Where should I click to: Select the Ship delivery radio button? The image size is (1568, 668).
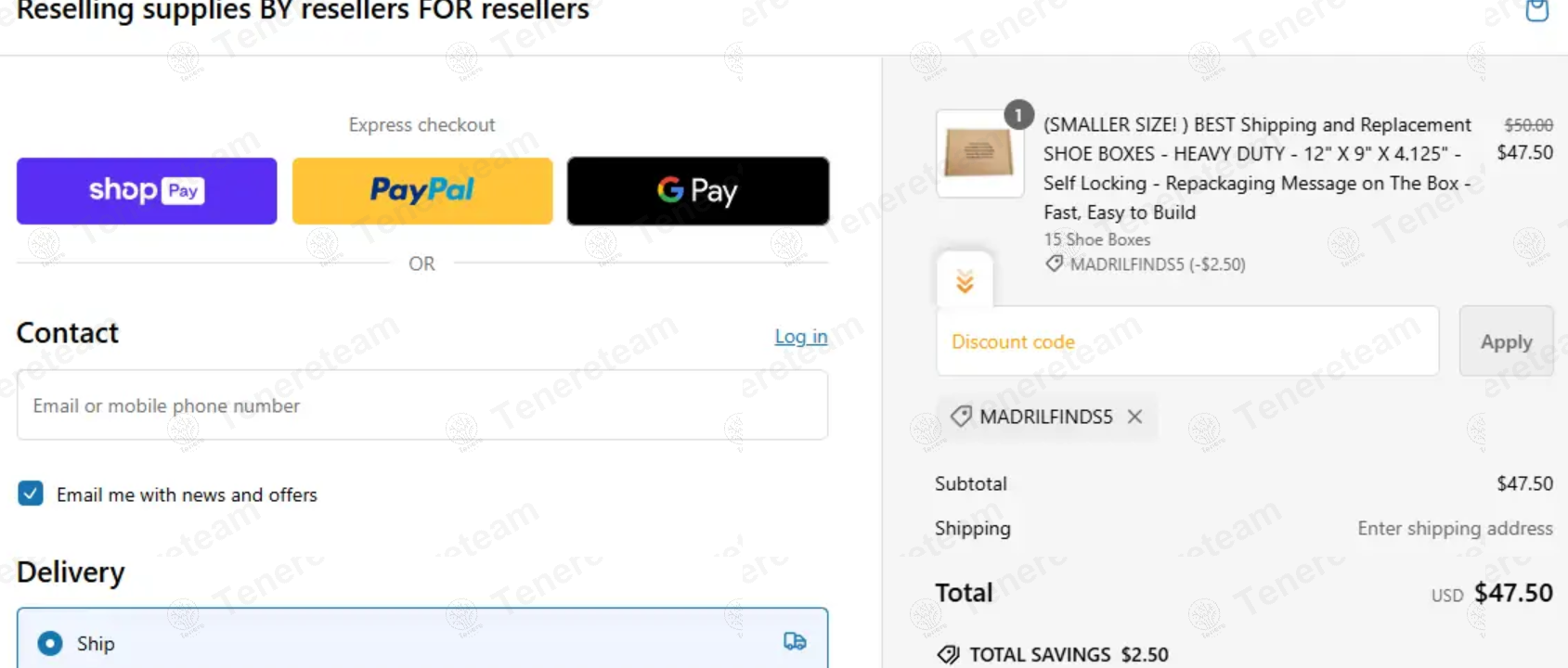(50, 643)
